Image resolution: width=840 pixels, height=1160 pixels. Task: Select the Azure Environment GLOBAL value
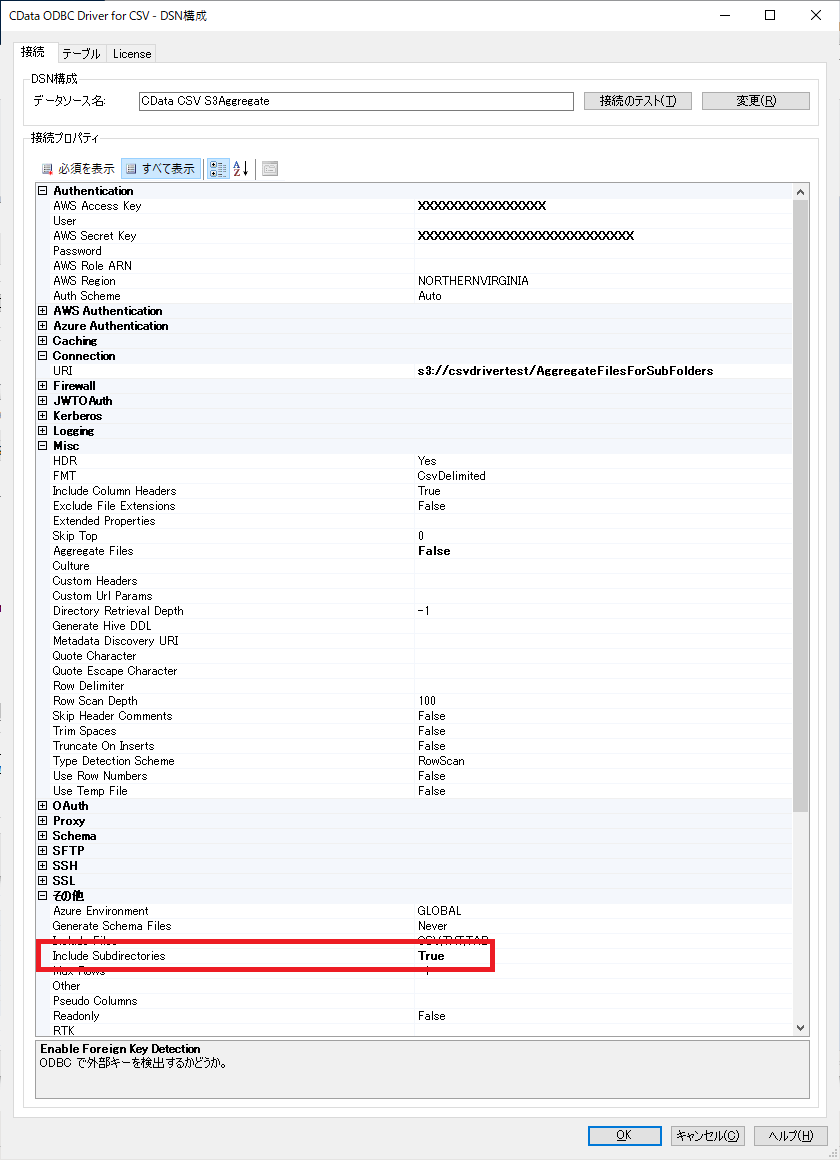click(x=439, y=911)
